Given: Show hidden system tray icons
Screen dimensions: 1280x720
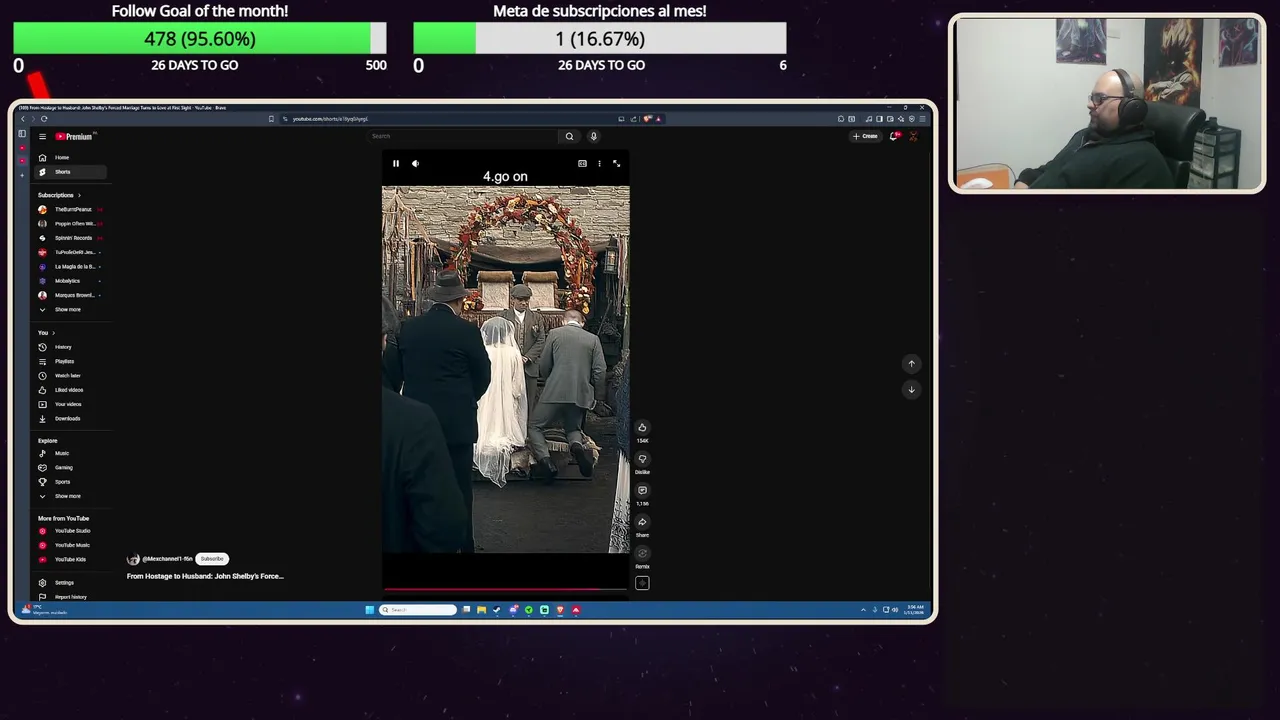Looking at the screenshot, I should tap(863, 610).
